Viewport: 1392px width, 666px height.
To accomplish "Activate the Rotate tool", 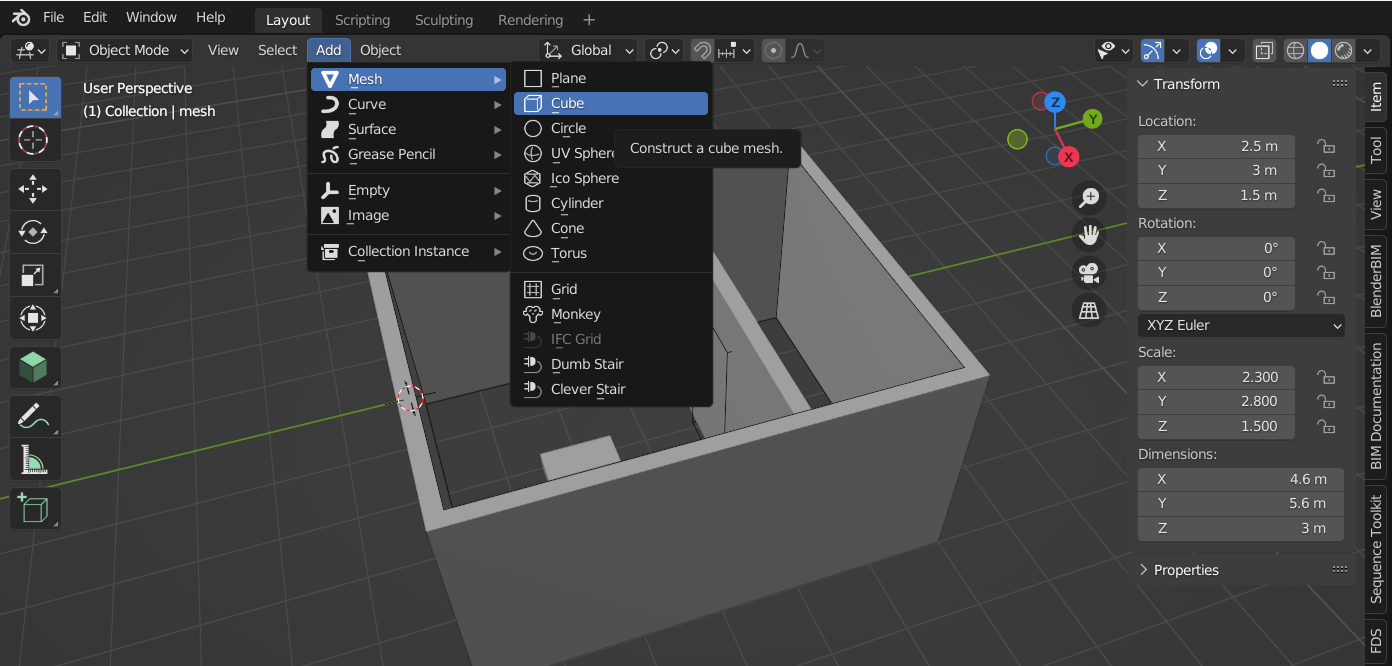I will pyautogui.click(x=33, y=231).
